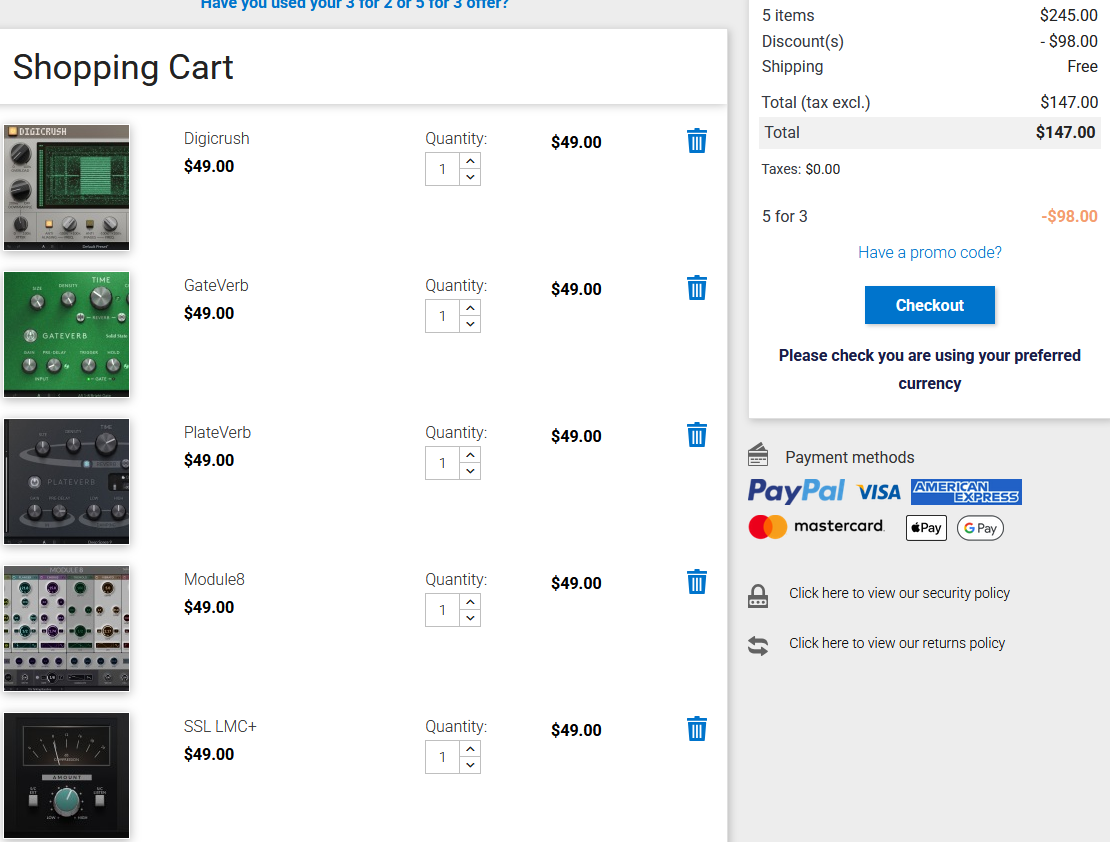Open the security policy link
The height and width of the screenshot is (842, 1110).
coord(899,593)
